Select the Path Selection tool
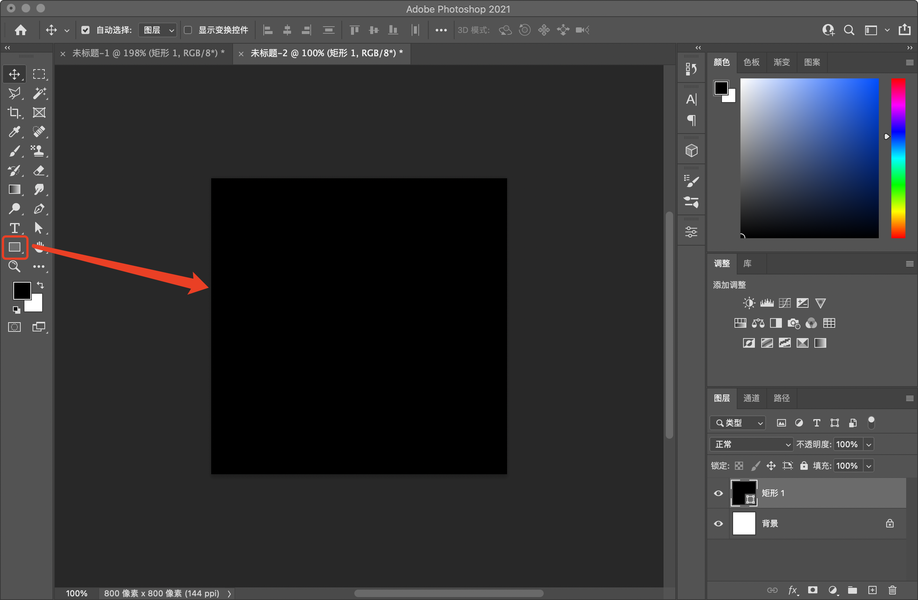The image size is (918, 600). (x=39, y=228)
